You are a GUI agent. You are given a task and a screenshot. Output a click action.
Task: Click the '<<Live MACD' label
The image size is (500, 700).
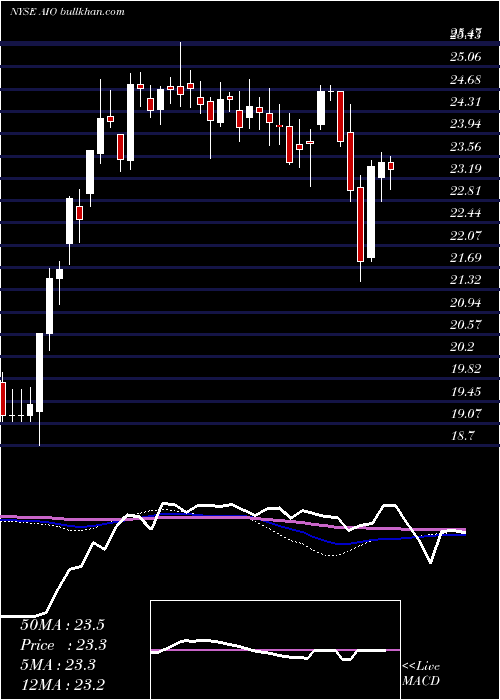coord(421,673)
